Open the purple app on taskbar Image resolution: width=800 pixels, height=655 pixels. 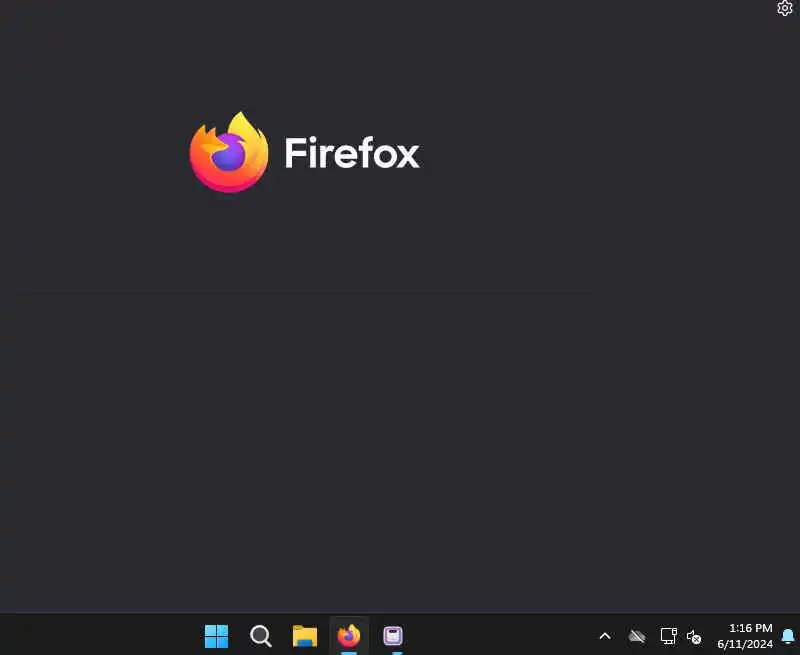tap(393, 636)
